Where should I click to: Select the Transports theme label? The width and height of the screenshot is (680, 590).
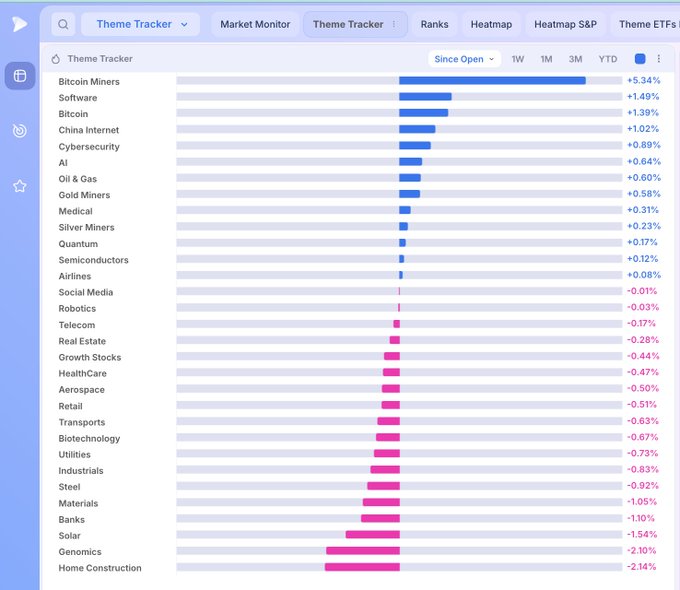(x=82, y=422)
